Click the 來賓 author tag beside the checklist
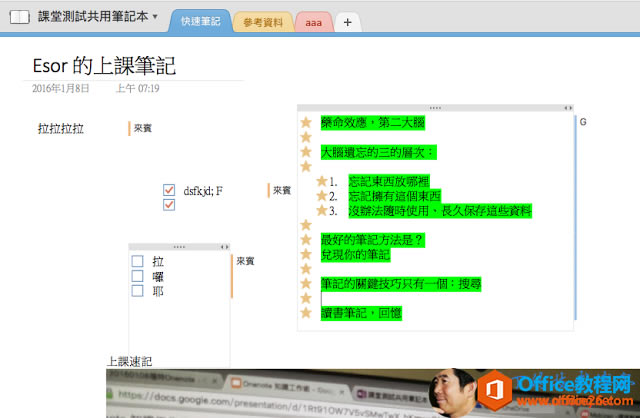640x418 pixels. coord(245,261)
